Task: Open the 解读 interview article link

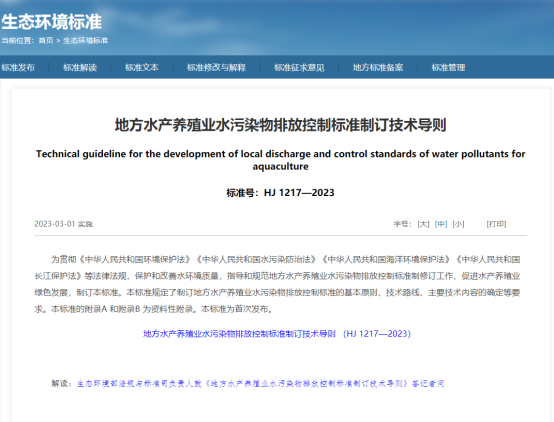Action: coord(260,383)
